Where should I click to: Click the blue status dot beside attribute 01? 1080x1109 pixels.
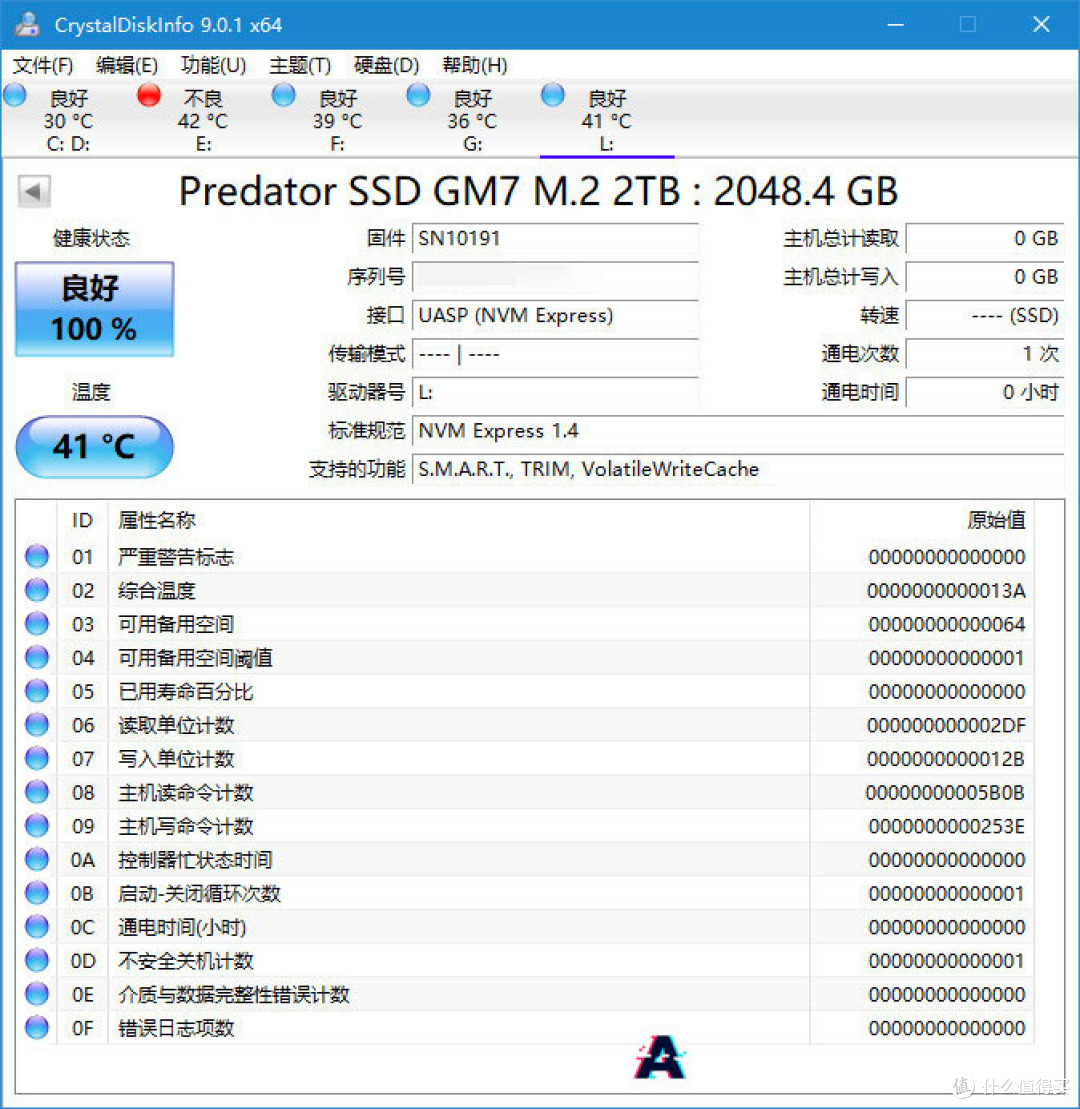pos(36,556)
